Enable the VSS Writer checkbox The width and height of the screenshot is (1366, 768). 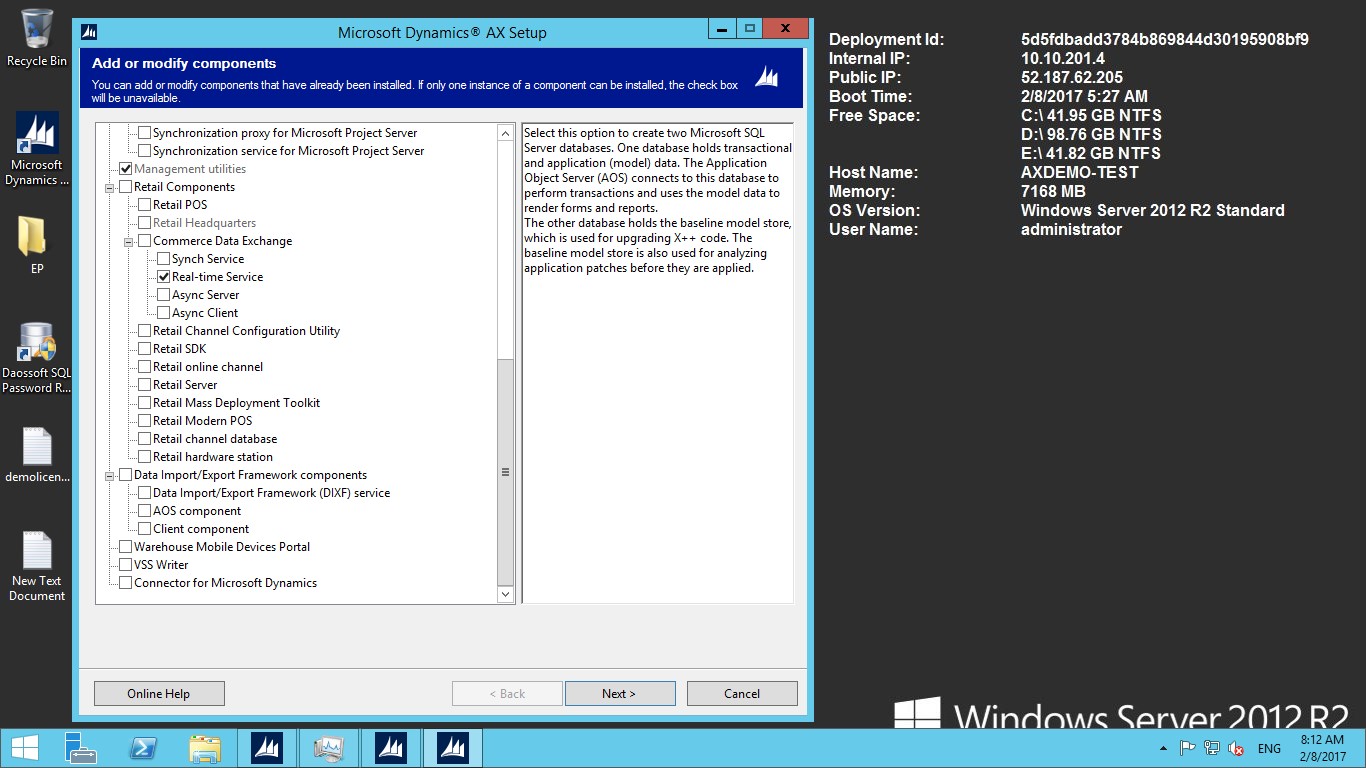pos(126,565)
